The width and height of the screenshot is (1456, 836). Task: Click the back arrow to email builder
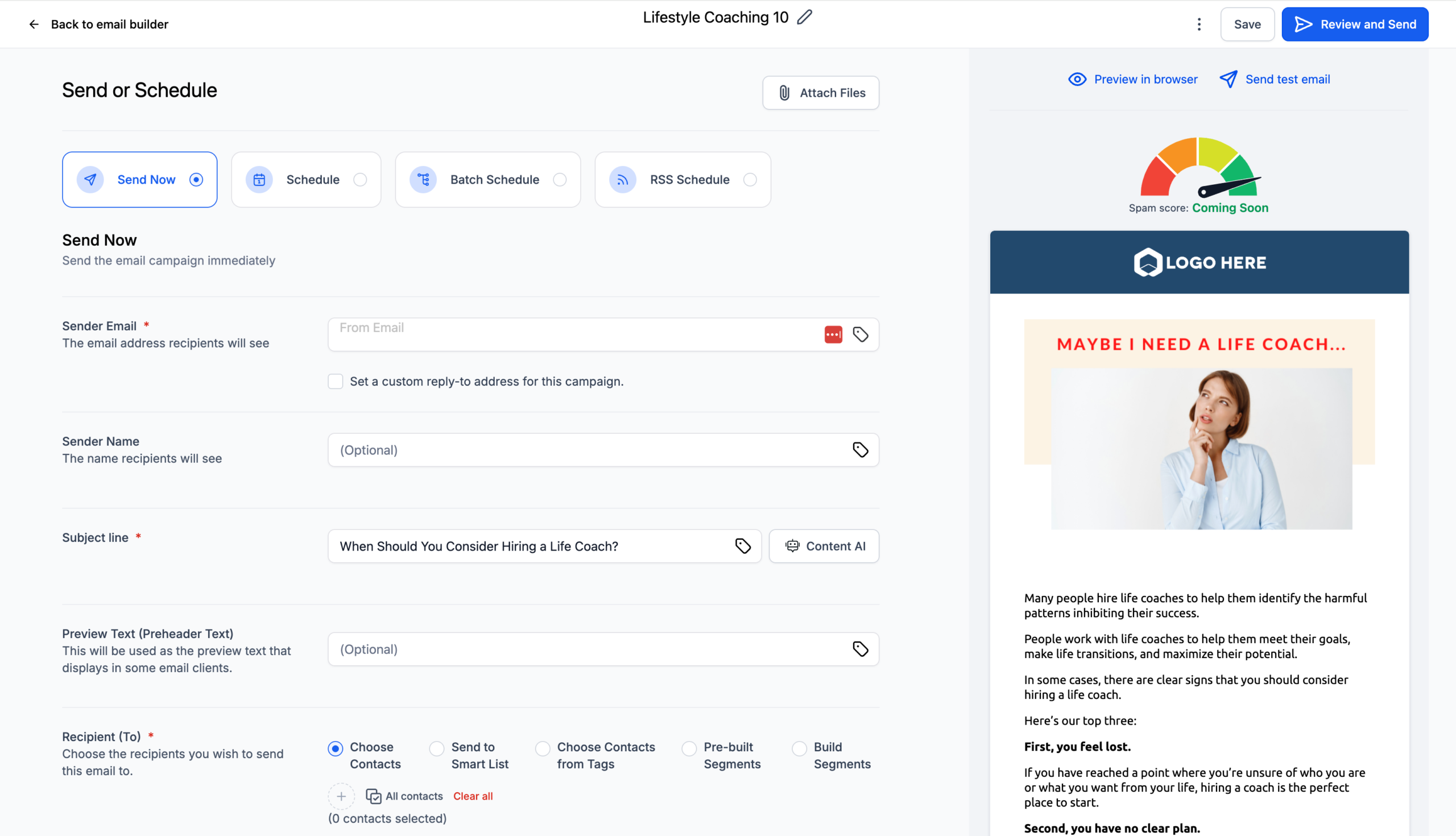[34, 24]
